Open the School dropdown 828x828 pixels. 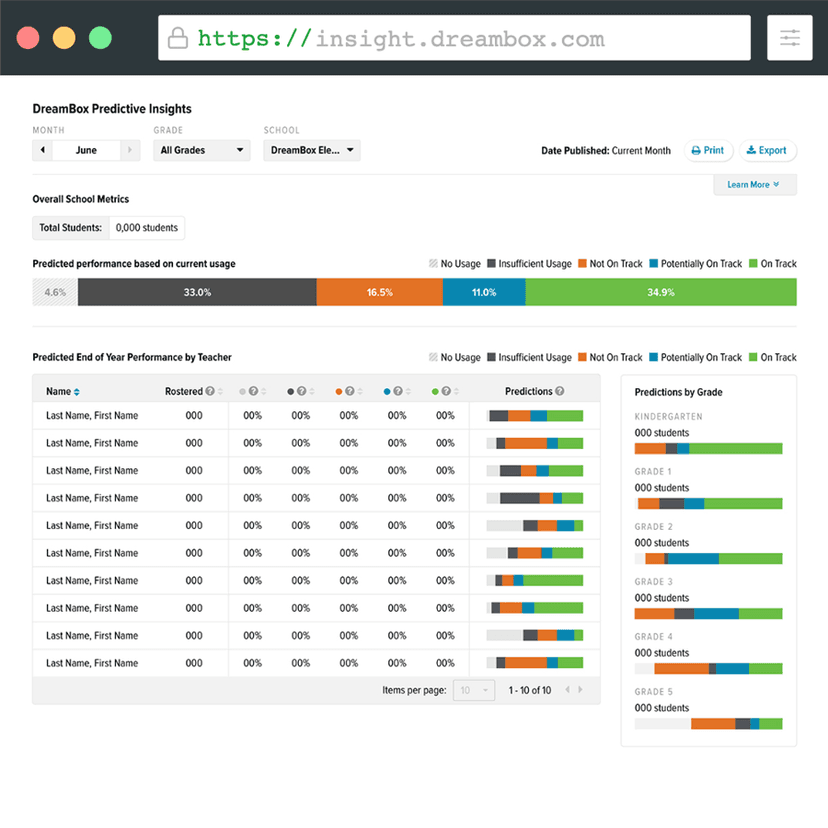tap(312, 150)
